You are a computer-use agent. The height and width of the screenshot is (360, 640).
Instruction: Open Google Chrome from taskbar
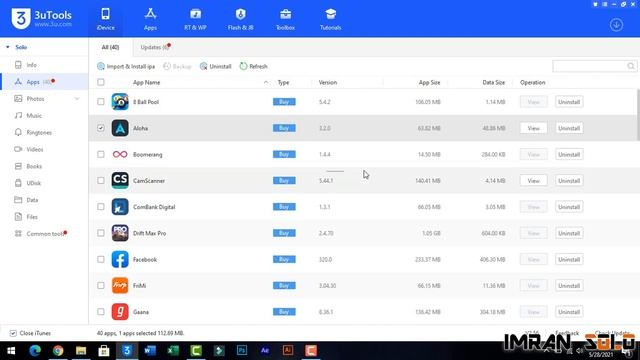coord(58,351)
